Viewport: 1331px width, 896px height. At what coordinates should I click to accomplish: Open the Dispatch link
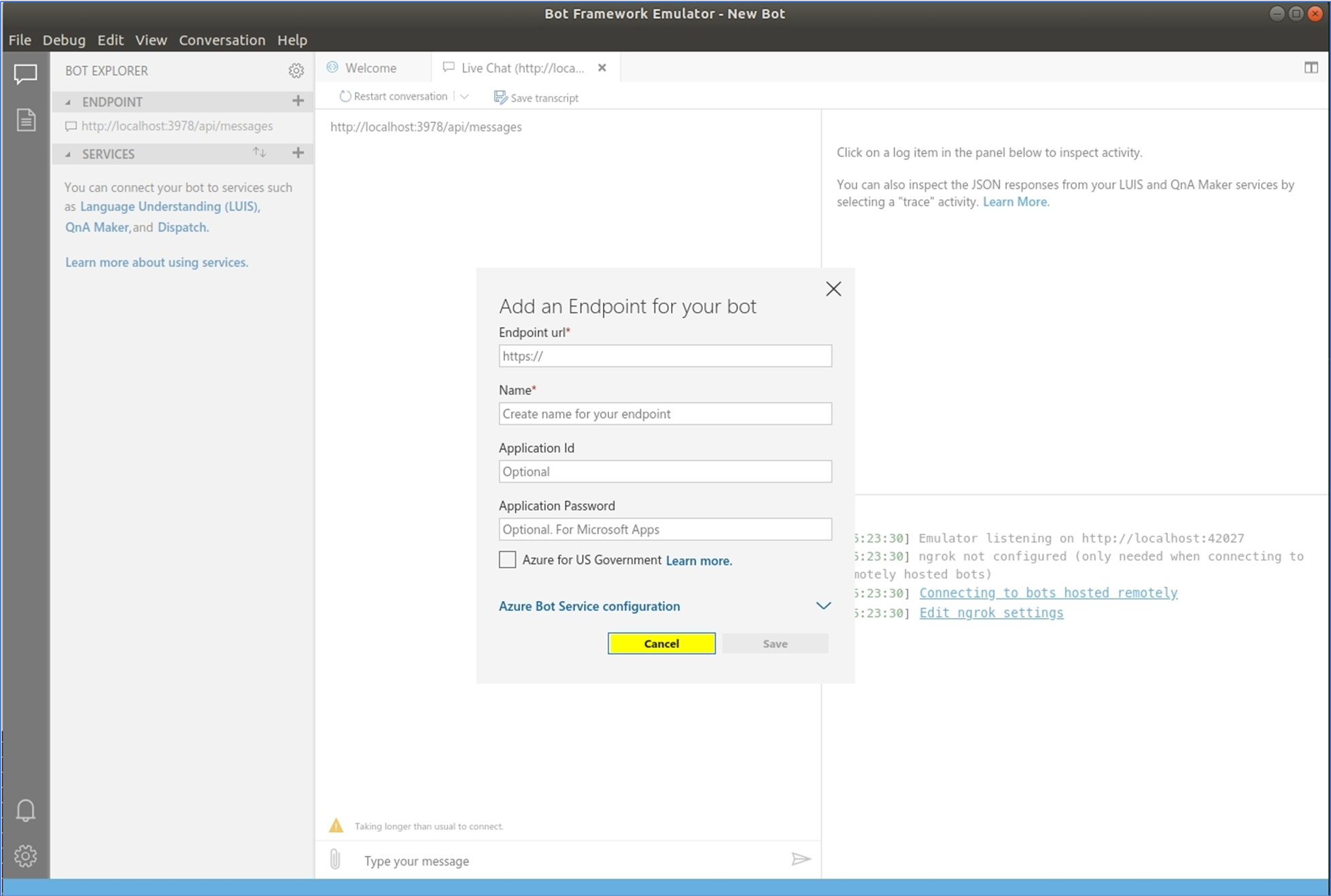click(183, 227)
